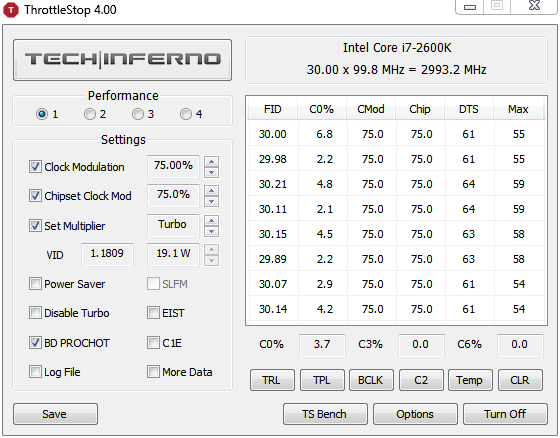
Task: Toggle the Set Multiplier checkbox
Action: pos(35,225)
